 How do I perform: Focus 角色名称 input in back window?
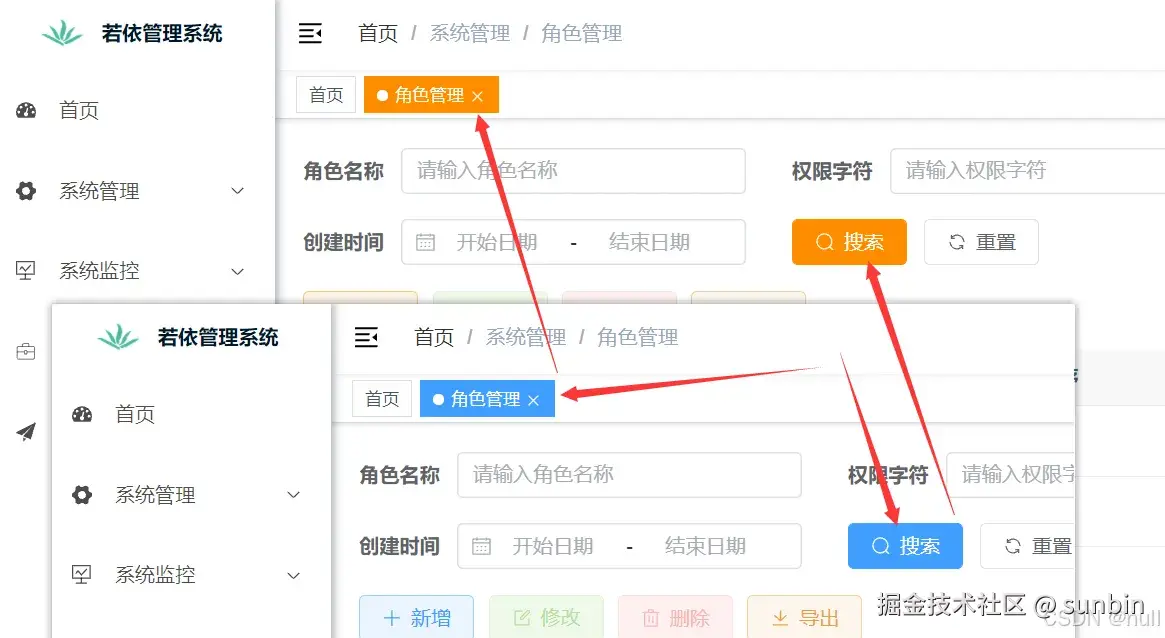coord(573,171)
